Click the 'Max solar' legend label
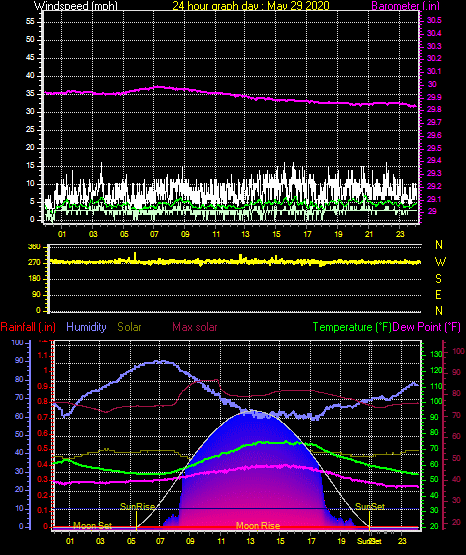 195,327
